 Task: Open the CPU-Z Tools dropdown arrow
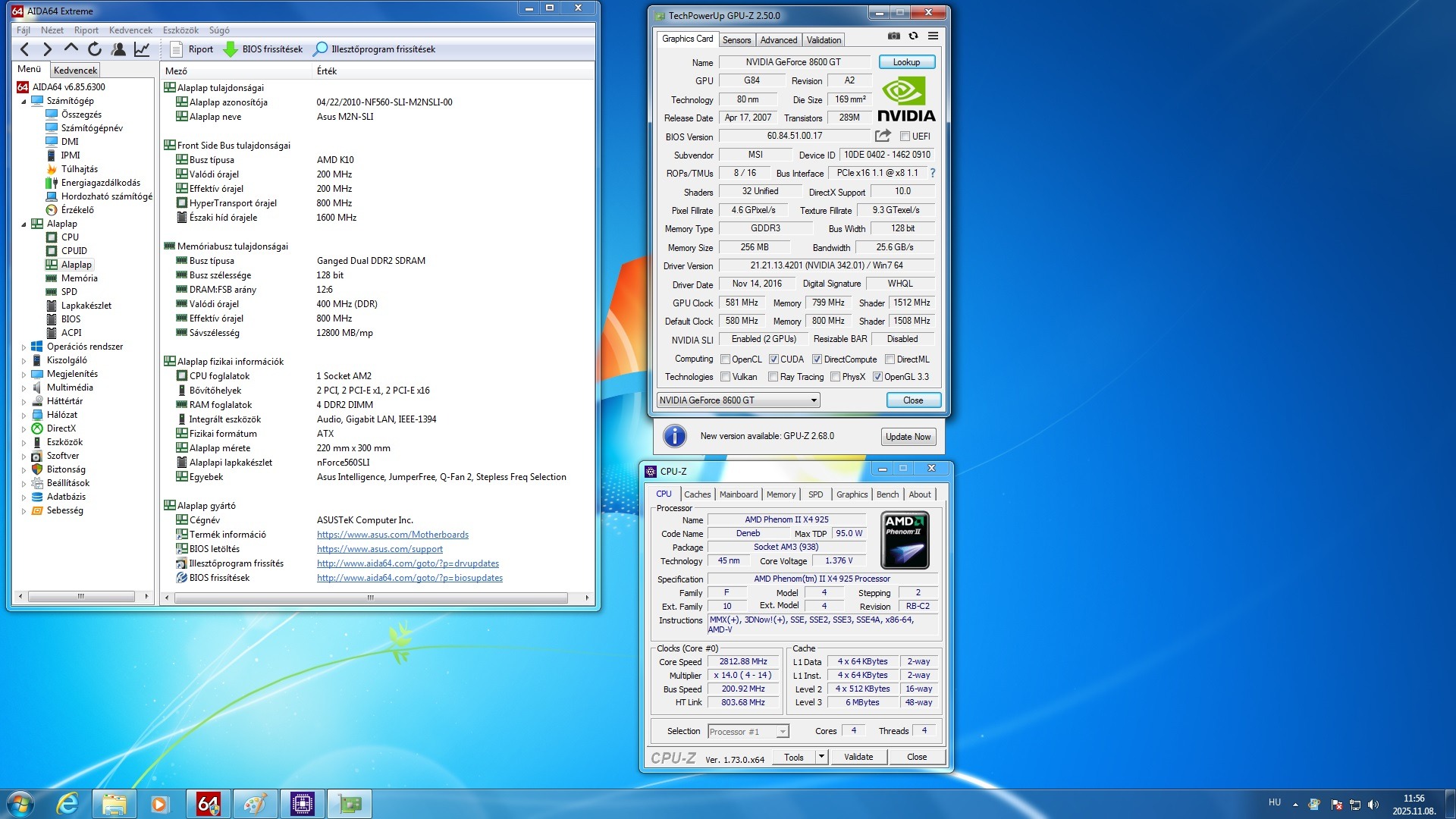(821, 757)
